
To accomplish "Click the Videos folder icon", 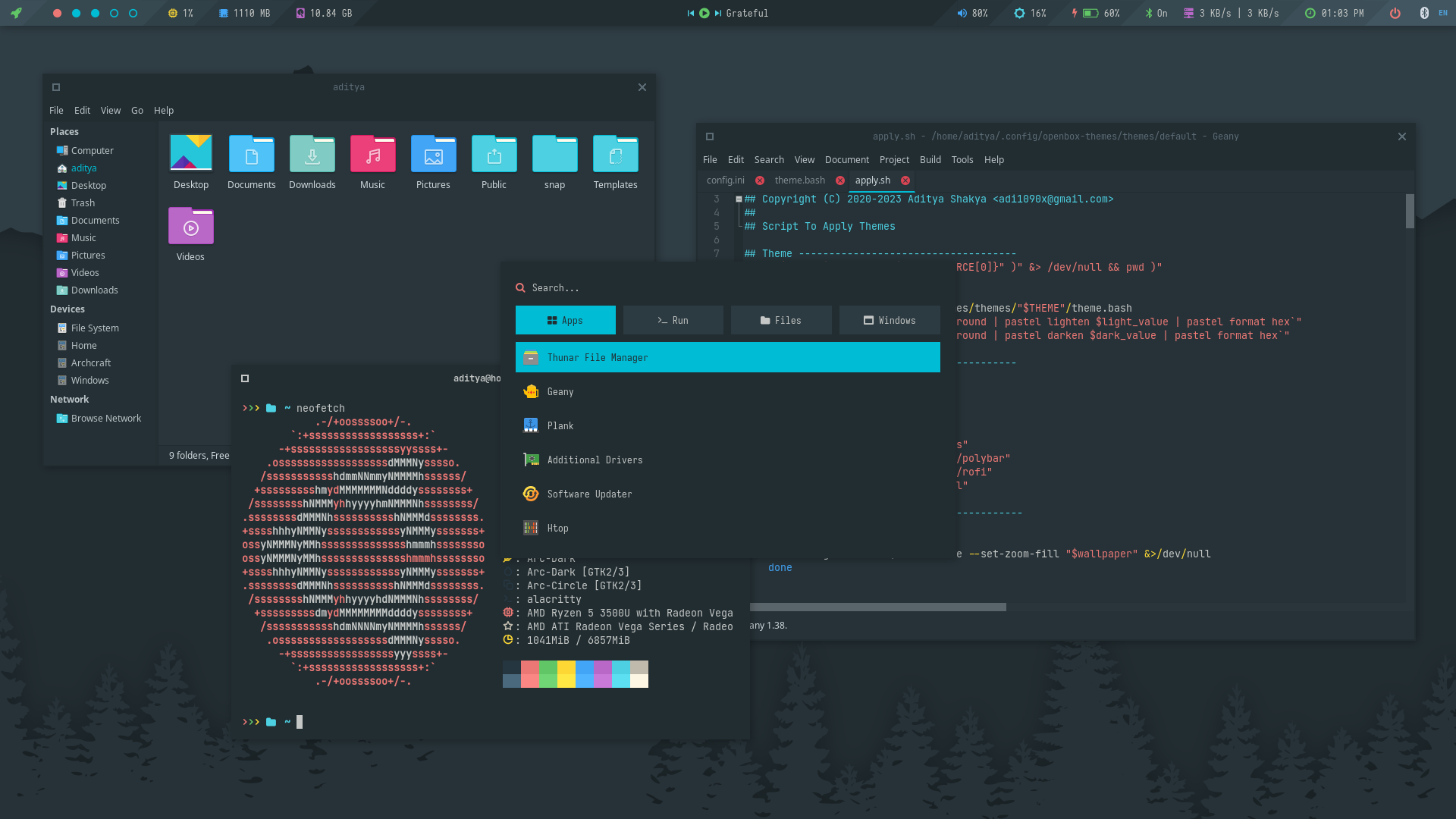I will click(x=190, y=227).
